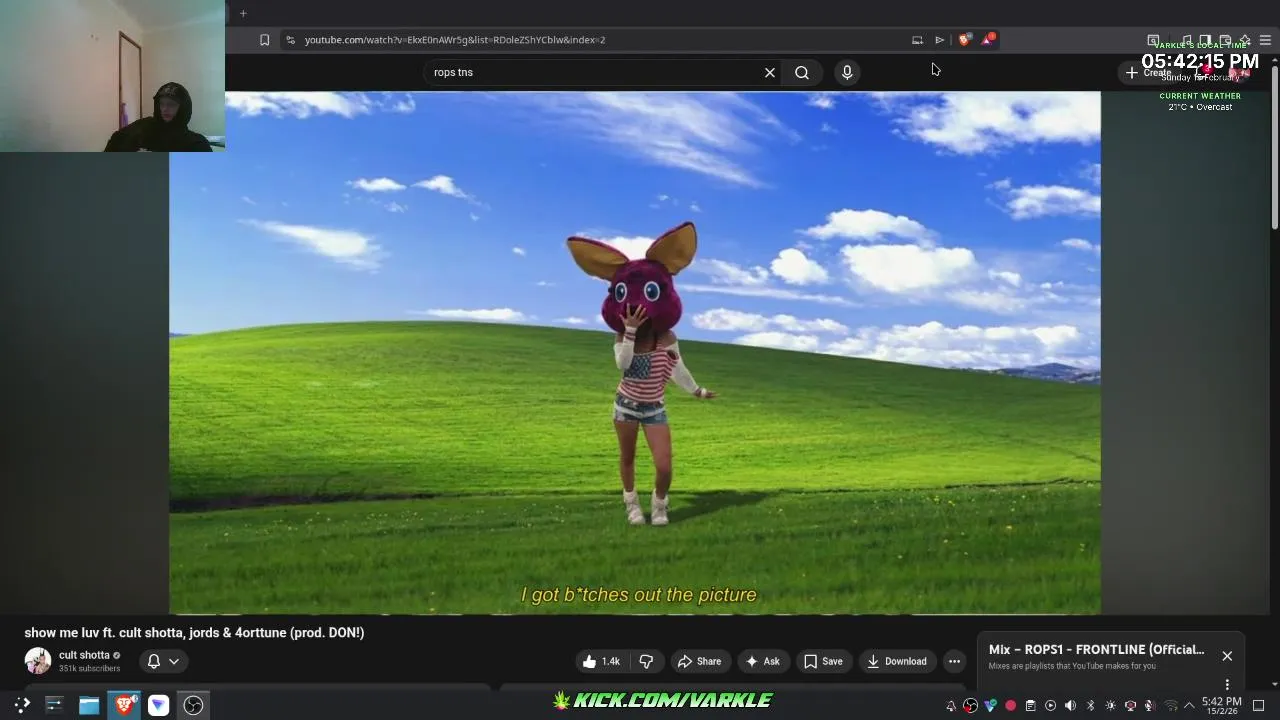Image resolution: width=1280 pixels, height=720 pixels.
Task: Open volume control in system tray
Action: click(1070, 706)
